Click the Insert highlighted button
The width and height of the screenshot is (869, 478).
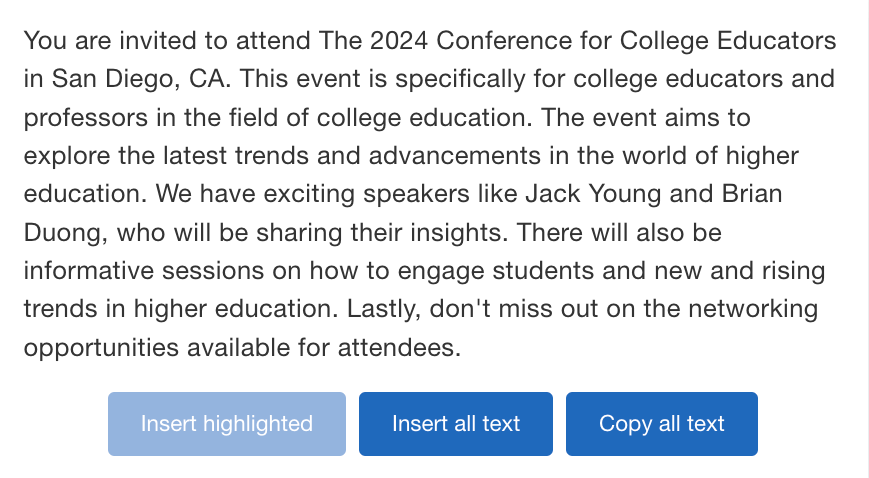227,424
